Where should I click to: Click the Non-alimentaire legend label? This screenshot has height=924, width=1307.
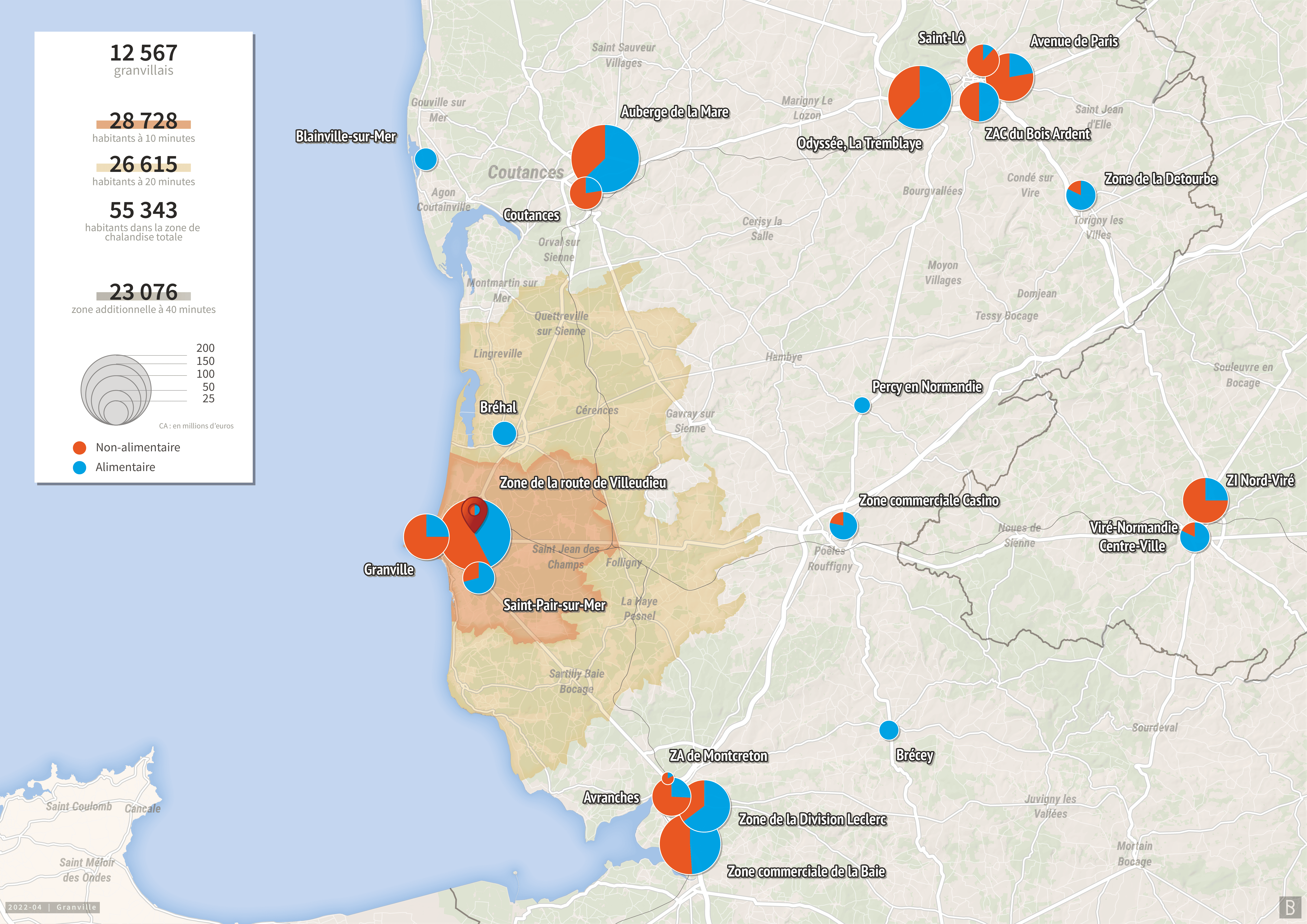(138, 448)
